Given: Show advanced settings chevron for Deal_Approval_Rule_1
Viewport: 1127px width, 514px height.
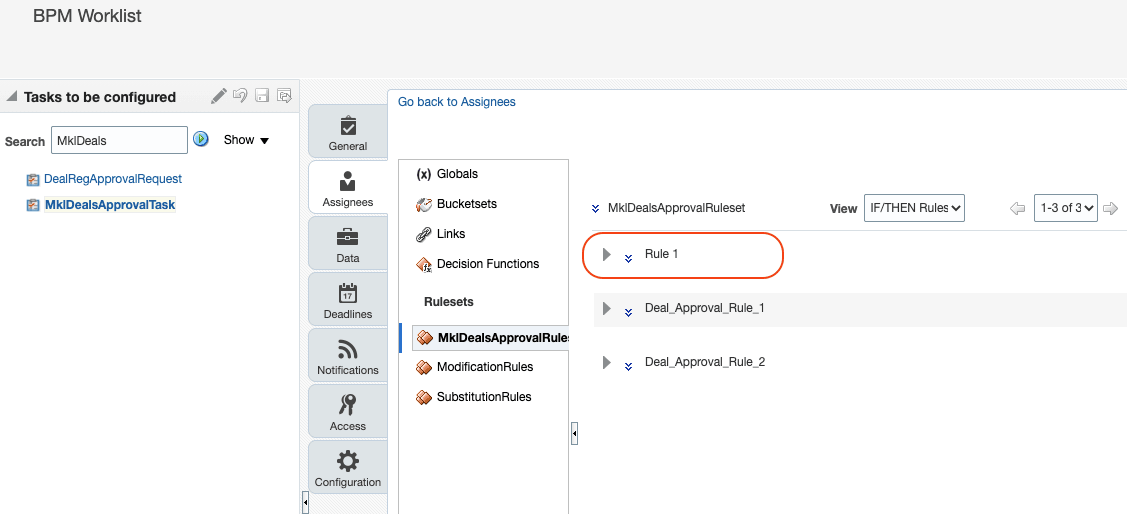Looking at the screenshot, I should pyautogui.click(x=628, y=312).
